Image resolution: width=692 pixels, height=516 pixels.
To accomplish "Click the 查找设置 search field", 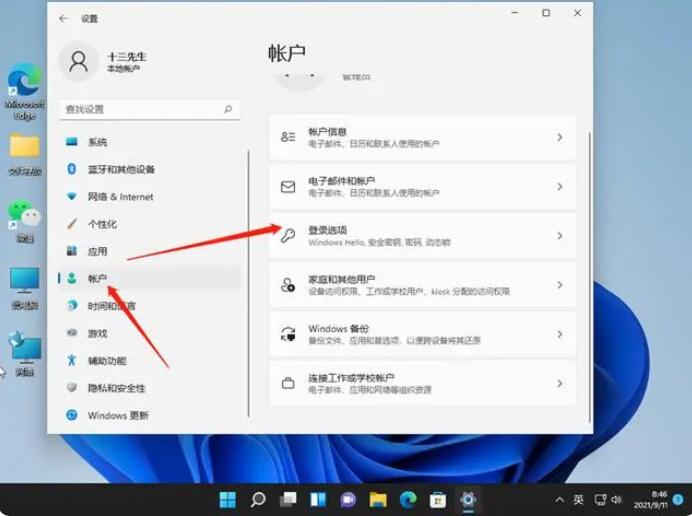I will (150, 109).
